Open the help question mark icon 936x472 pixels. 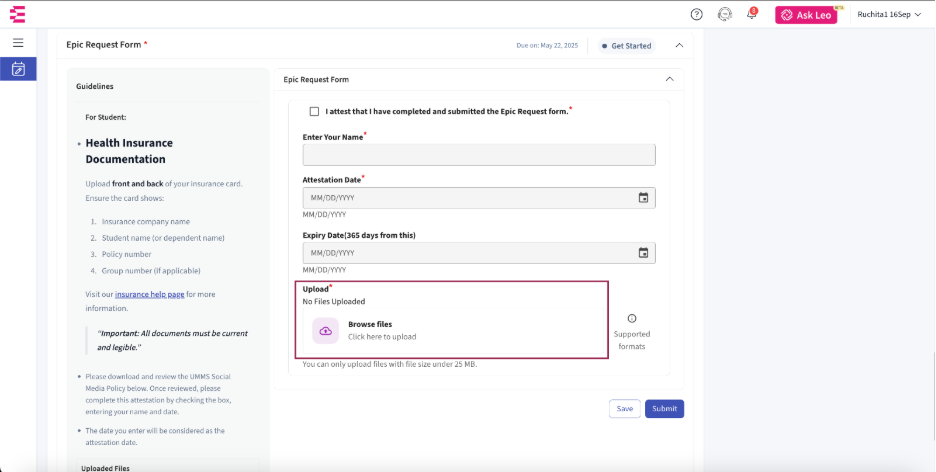click(x=697, y=14)
